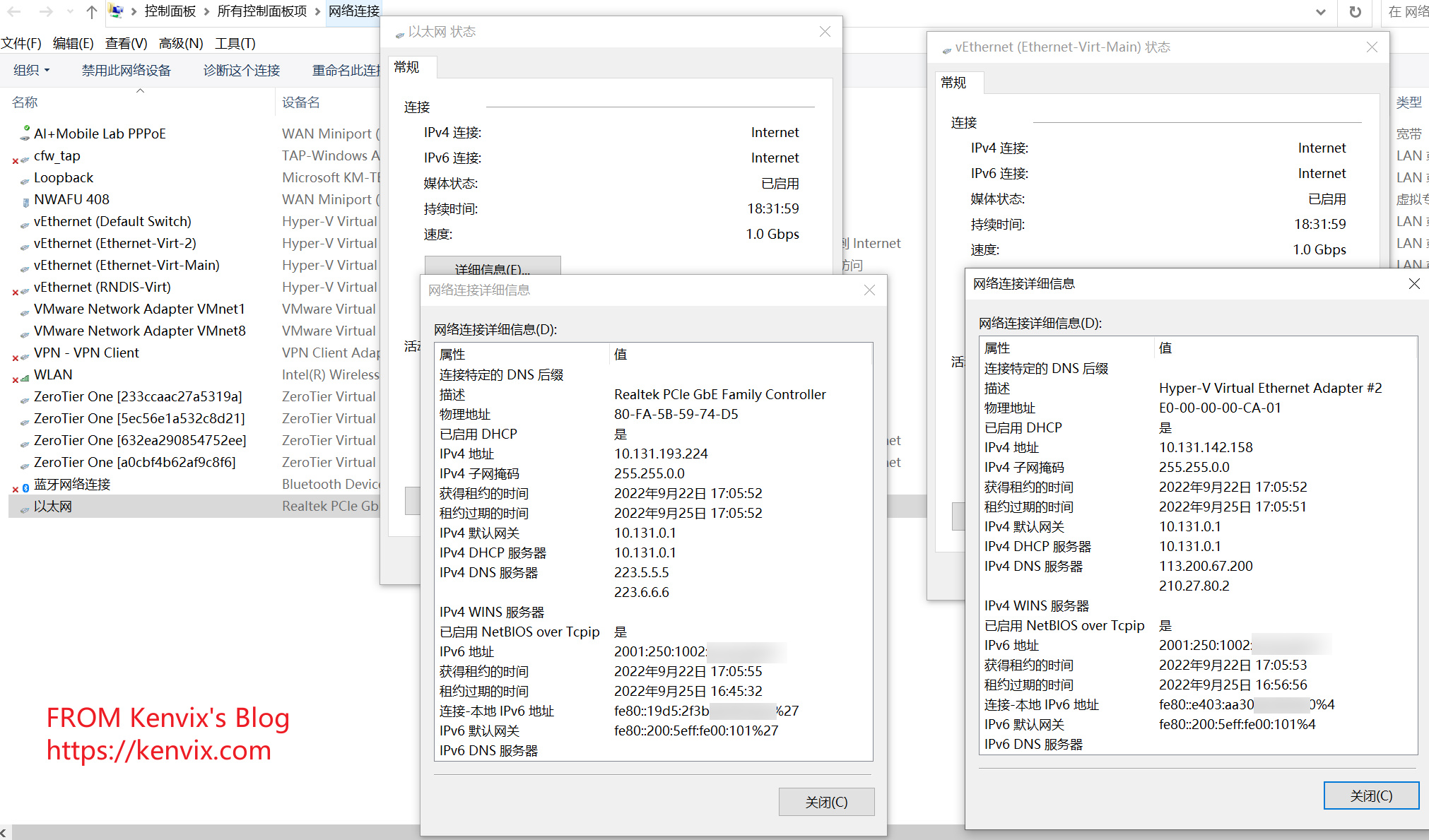Screen dimensions: 1429x840
Task: Open the 组织 dropdown menu
Action: [x=32, y=70]
